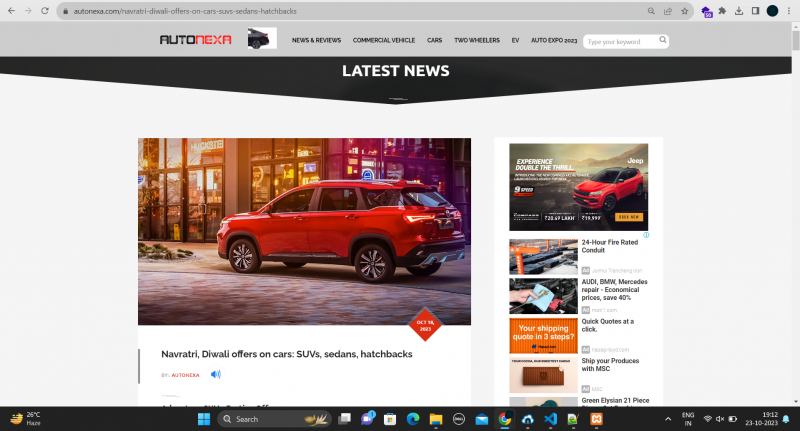This screenshot has width=800, height=431.
Task: Open the red SUV article image
Action: (x=304, y=231)
